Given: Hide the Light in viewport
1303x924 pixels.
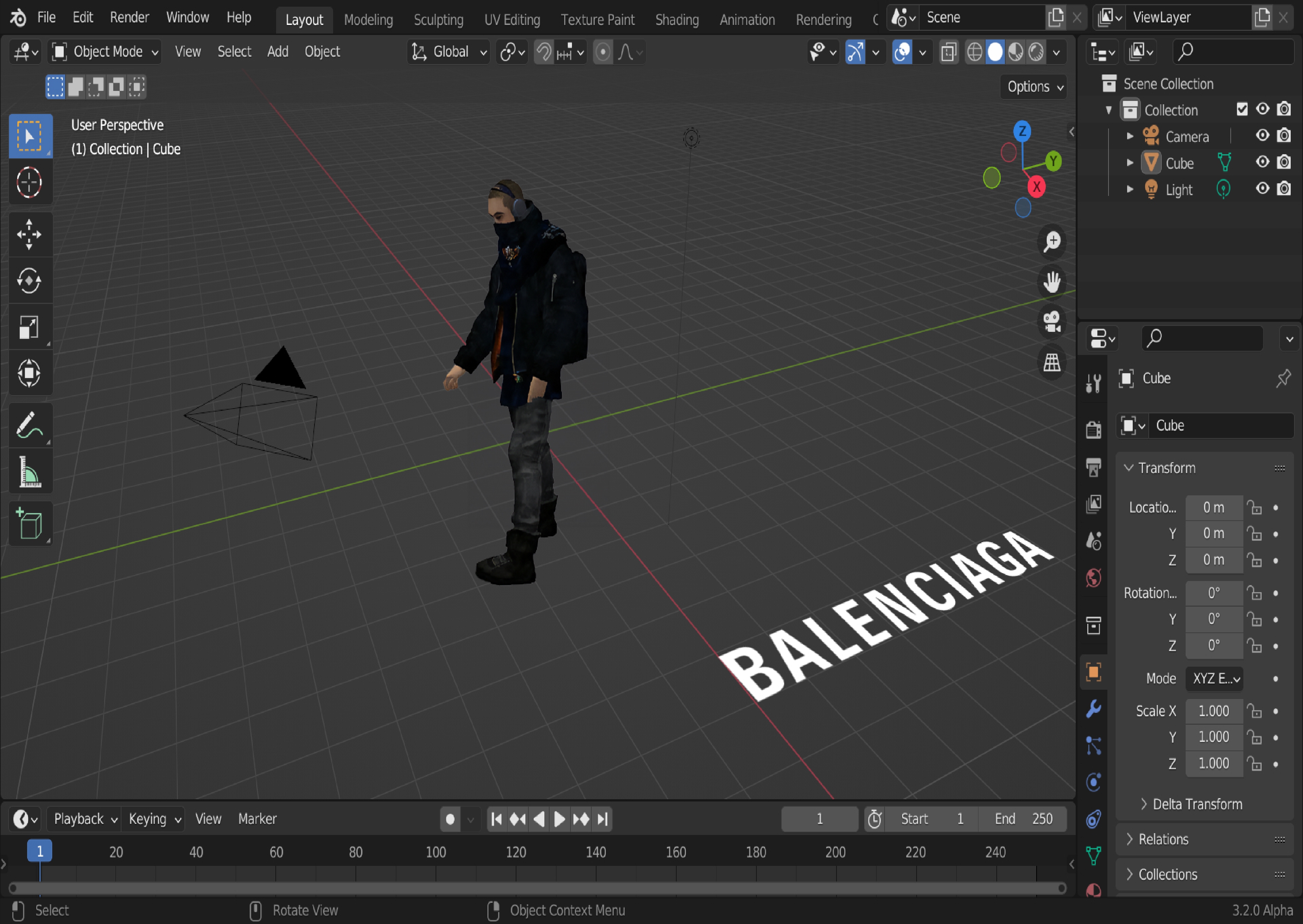Looking at the screenshot, I should tap(1262, 189).
